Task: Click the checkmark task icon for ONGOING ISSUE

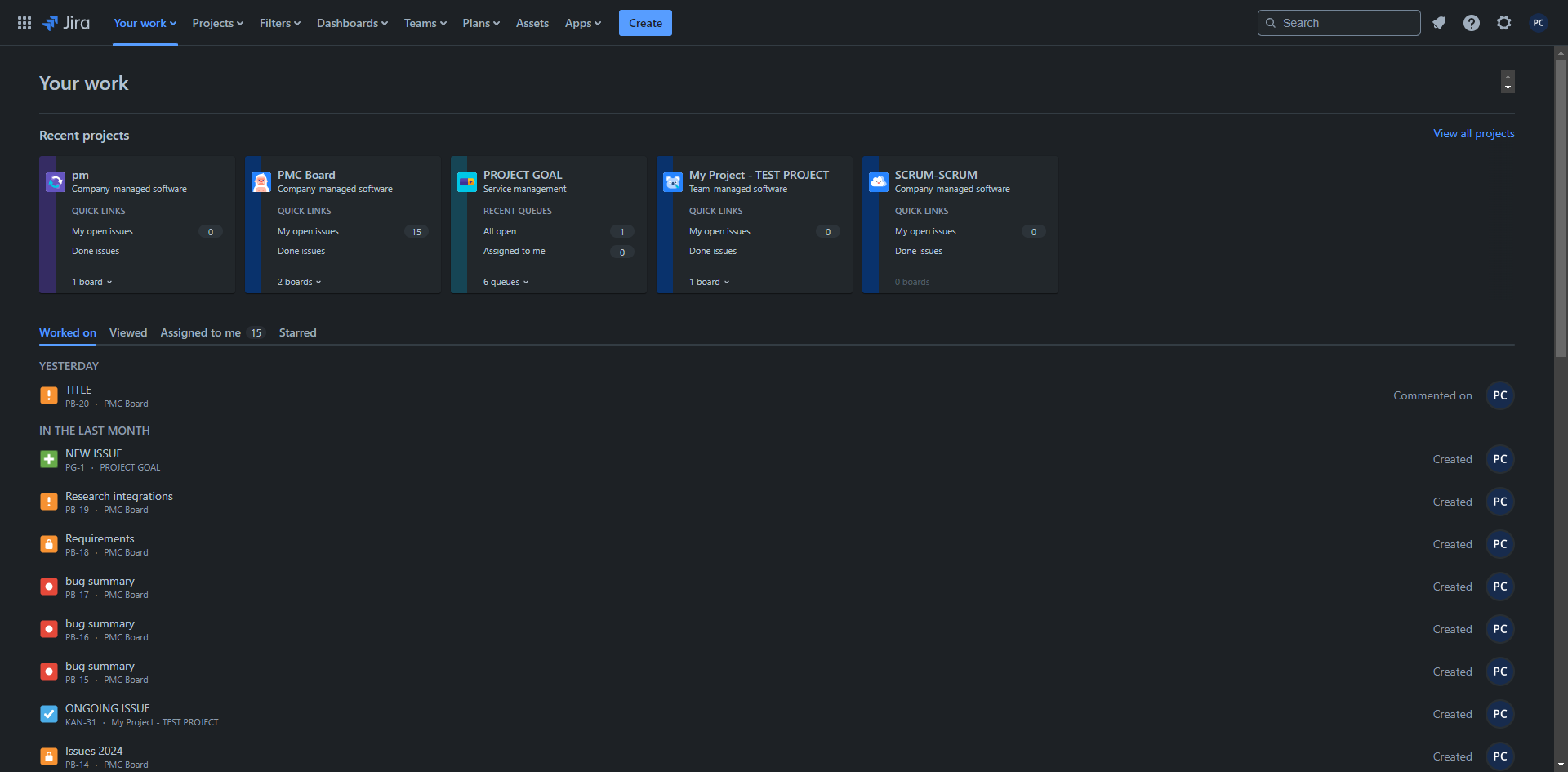Action: coord(49,714)
